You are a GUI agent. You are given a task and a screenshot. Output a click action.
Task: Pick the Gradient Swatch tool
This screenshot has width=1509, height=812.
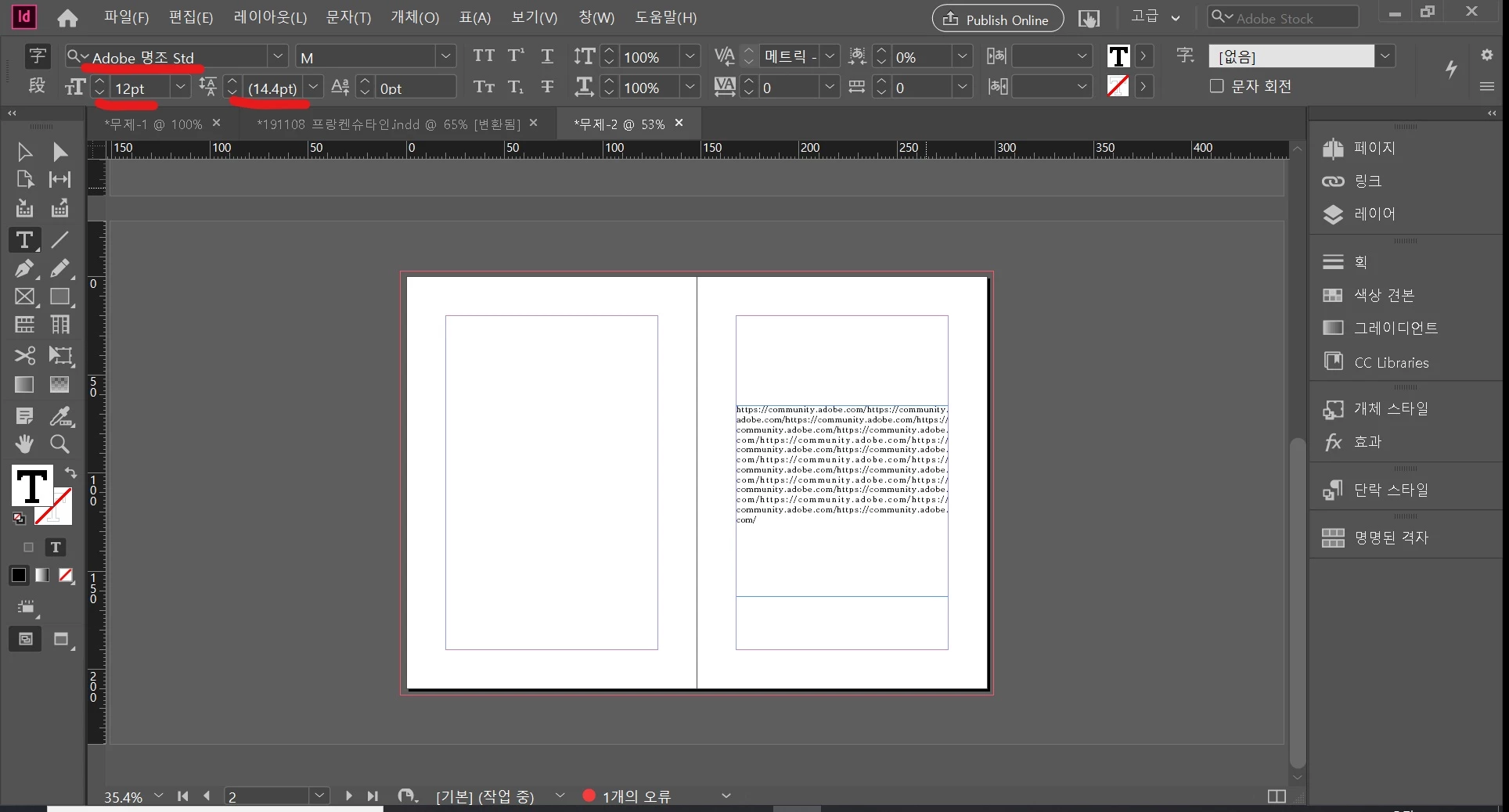24,385
